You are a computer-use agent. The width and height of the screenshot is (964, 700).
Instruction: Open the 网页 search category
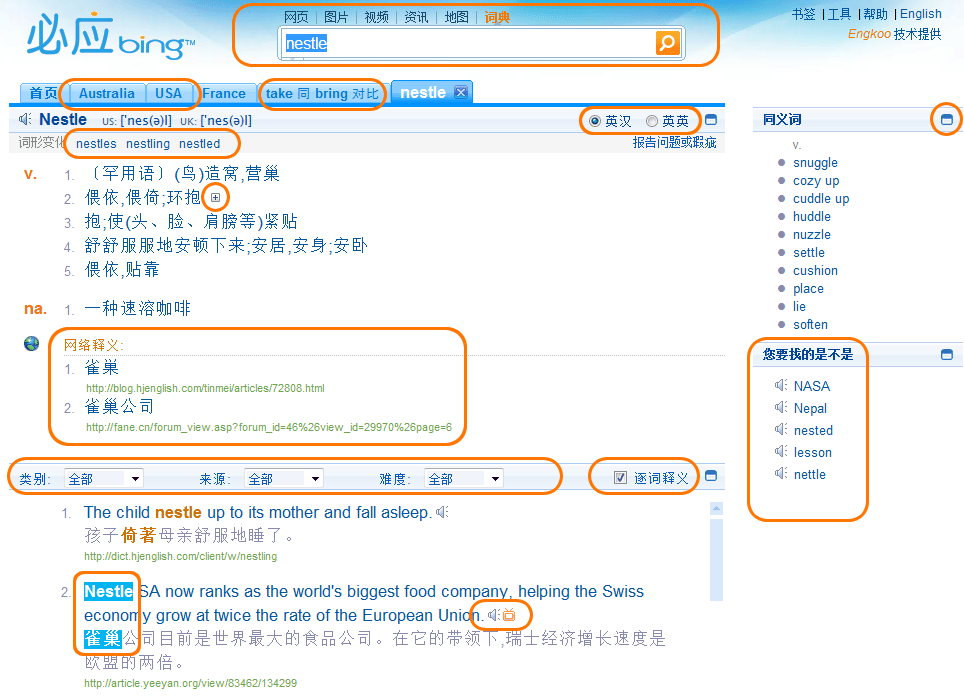296,17
